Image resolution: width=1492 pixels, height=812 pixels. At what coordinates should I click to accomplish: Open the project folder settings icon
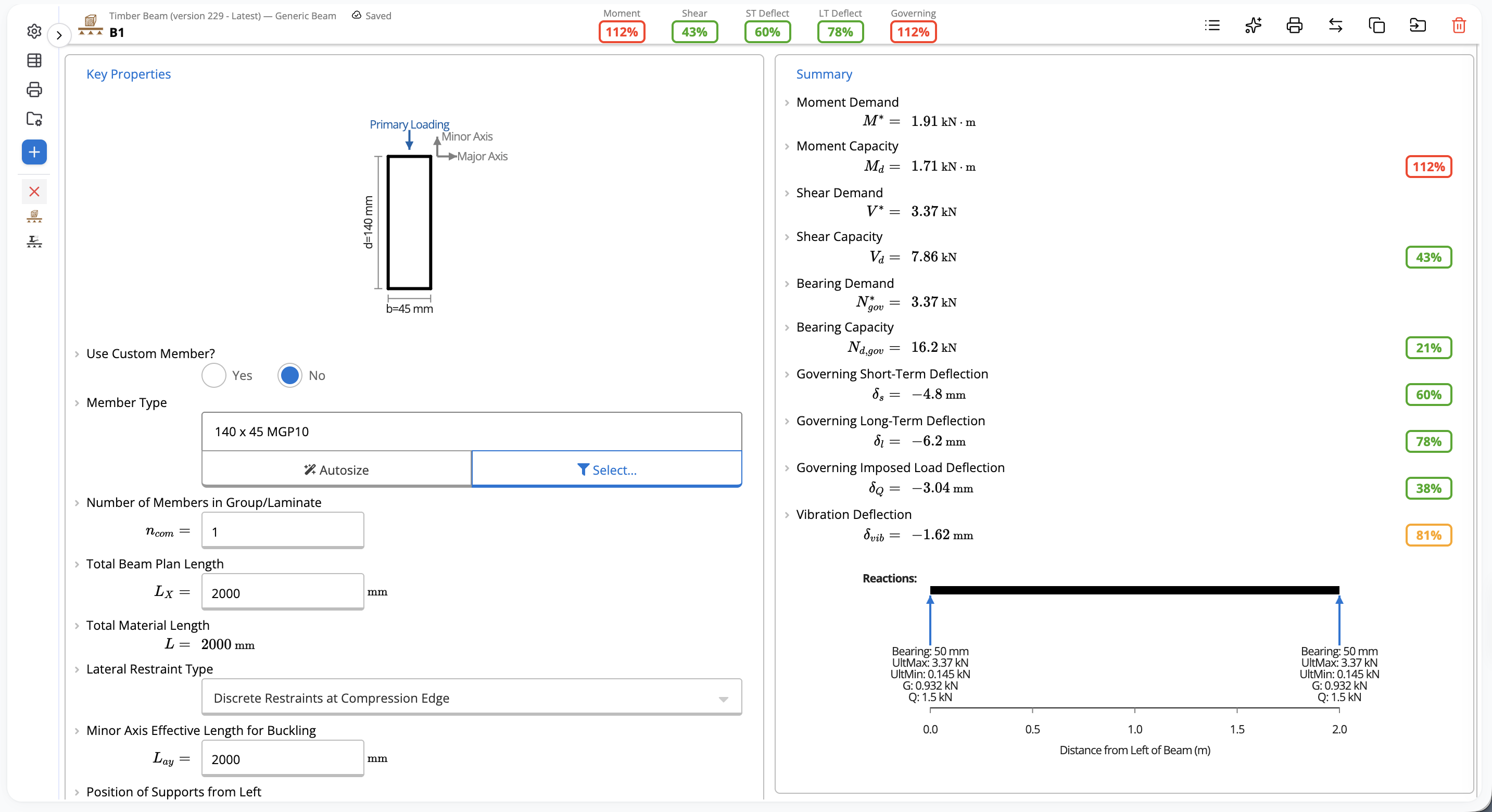tap(34, 119)
